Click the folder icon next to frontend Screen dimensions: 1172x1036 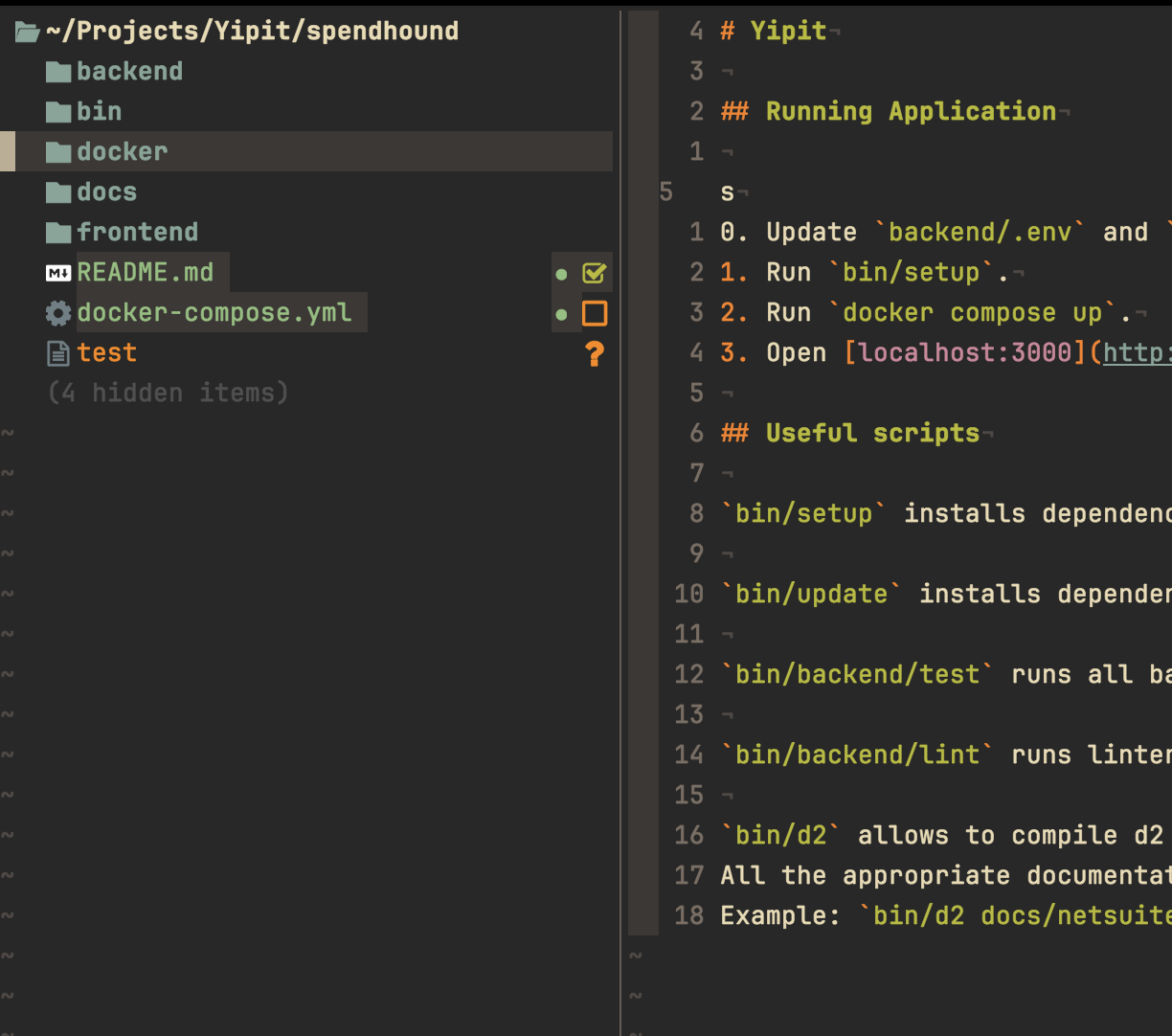pos(60,232)
